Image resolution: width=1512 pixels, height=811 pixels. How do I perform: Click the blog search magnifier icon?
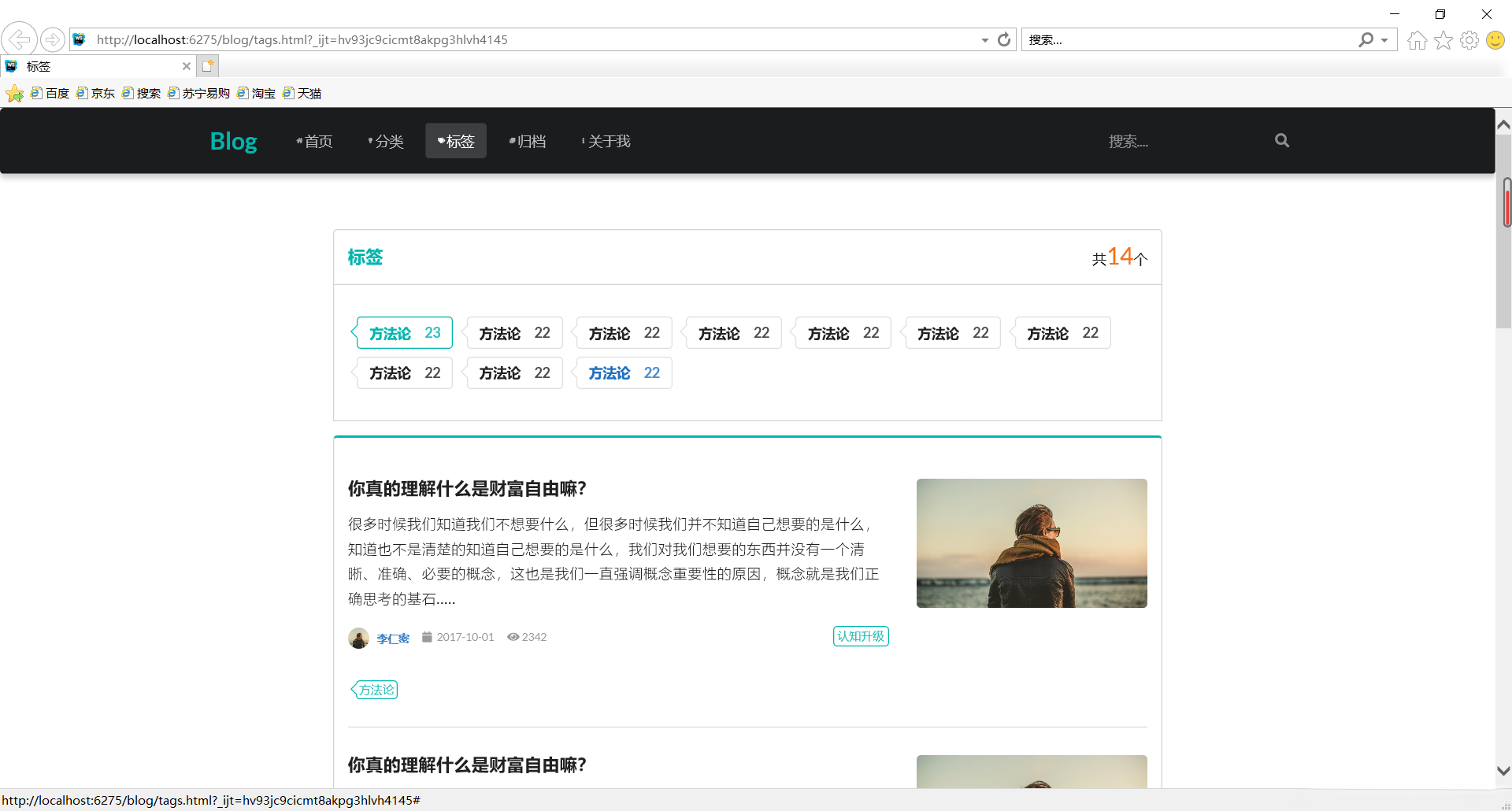click(1281, 140)
